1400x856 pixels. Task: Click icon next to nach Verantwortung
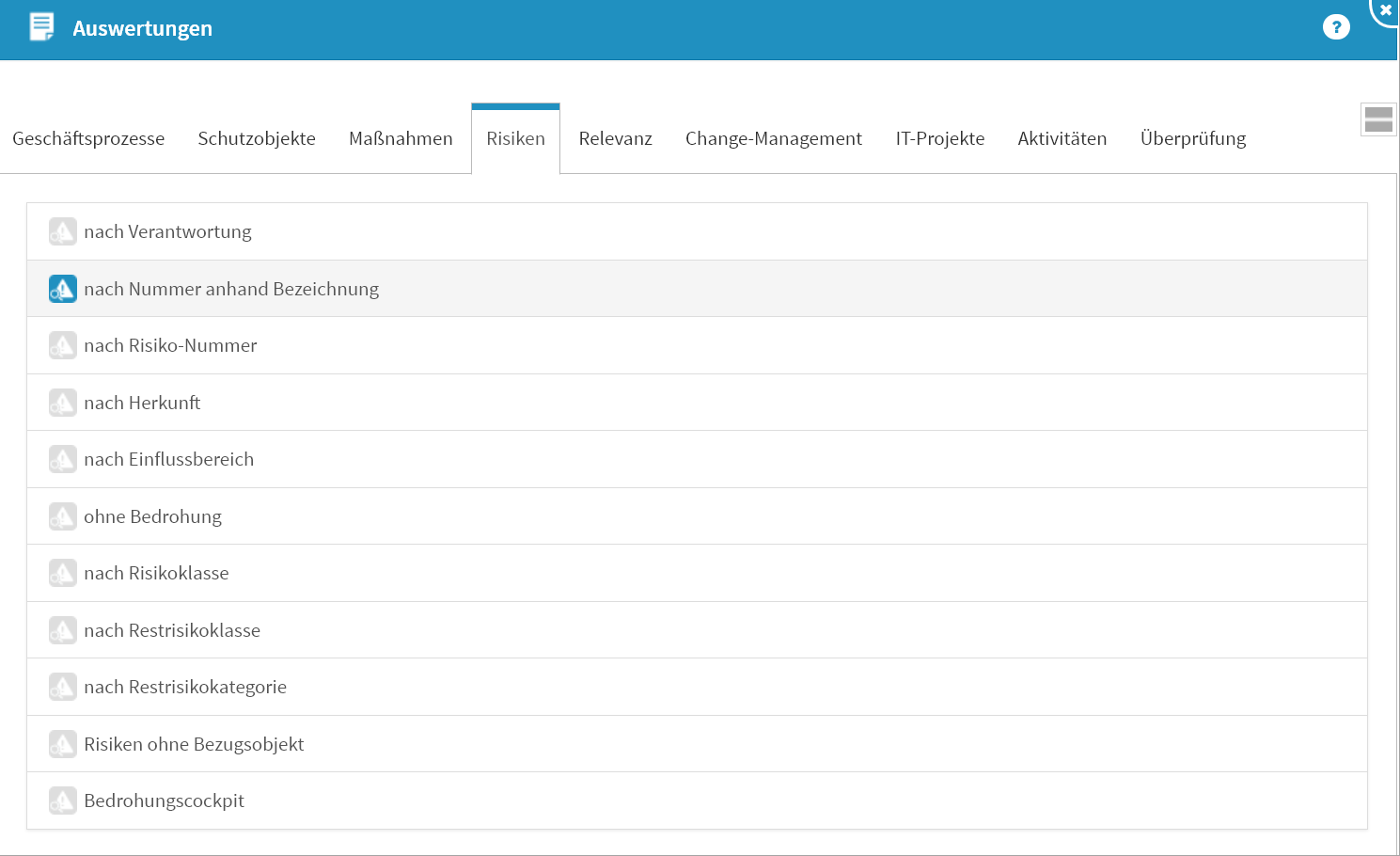(x=62, y=231)
